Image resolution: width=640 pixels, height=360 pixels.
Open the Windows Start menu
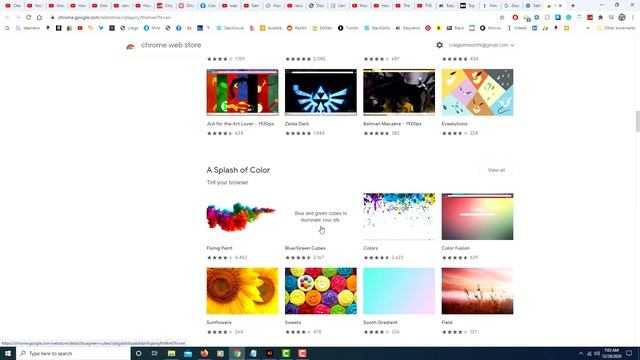coord(8,353)
